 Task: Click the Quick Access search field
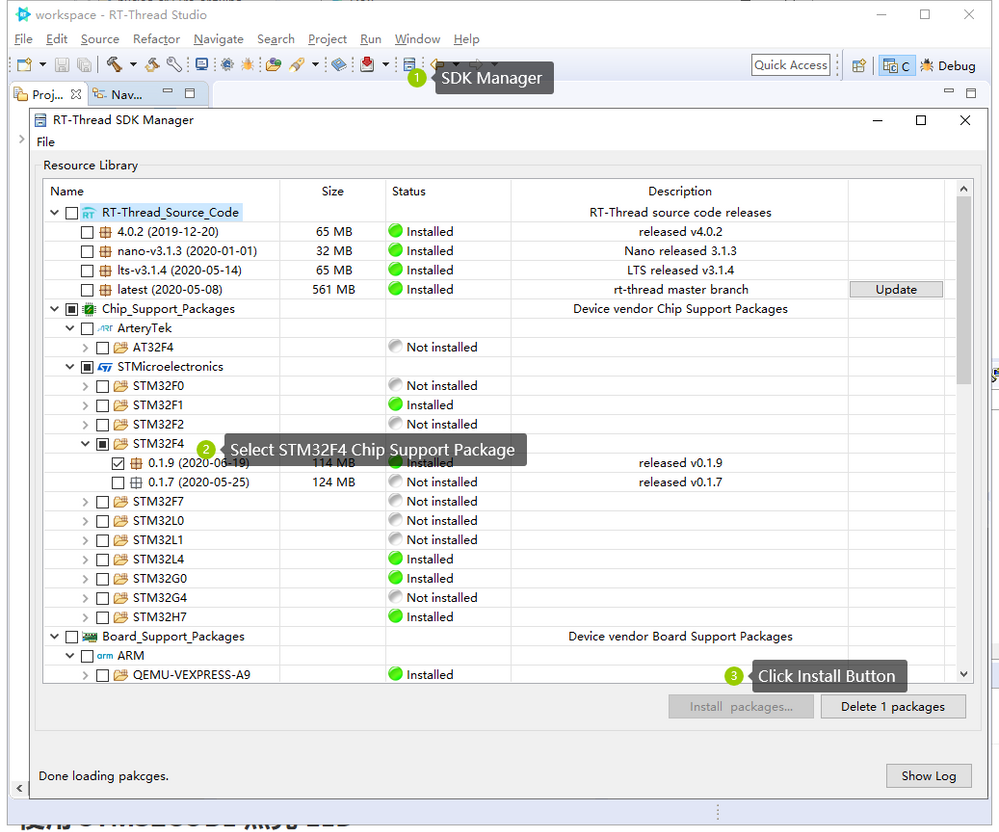pyautogui.click(x=791, y=65)
